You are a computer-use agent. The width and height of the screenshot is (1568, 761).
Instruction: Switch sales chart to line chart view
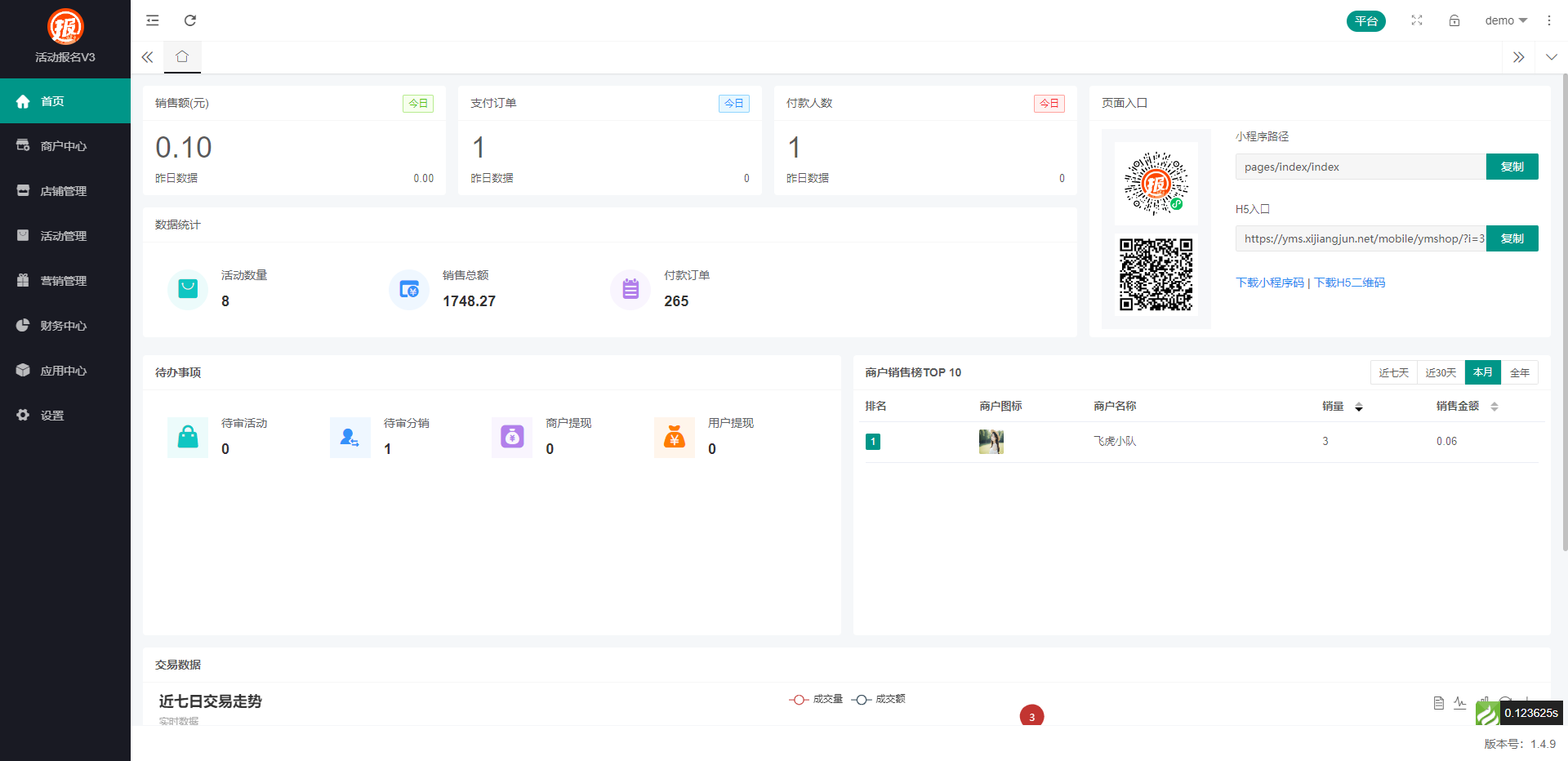point(1460,702)
